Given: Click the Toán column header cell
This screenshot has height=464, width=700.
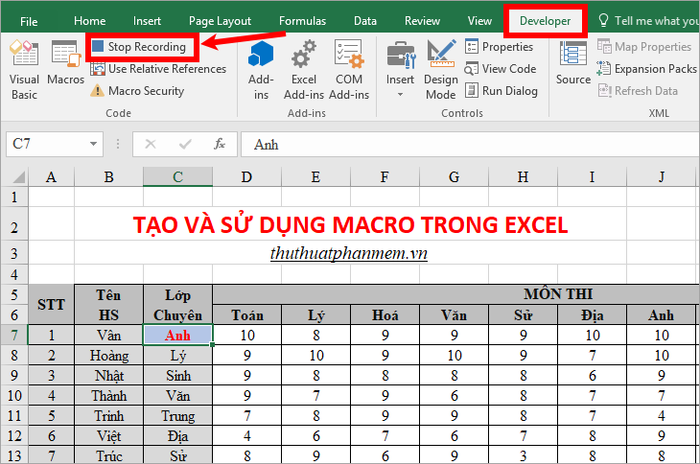Looking at the screenshot, I should pos(247,315).
